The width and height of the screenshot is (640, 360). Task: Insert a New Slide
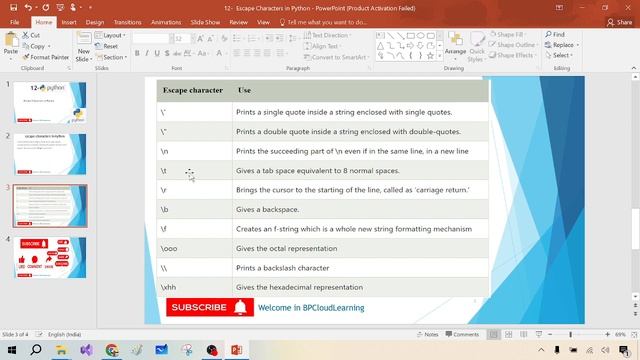84,47
